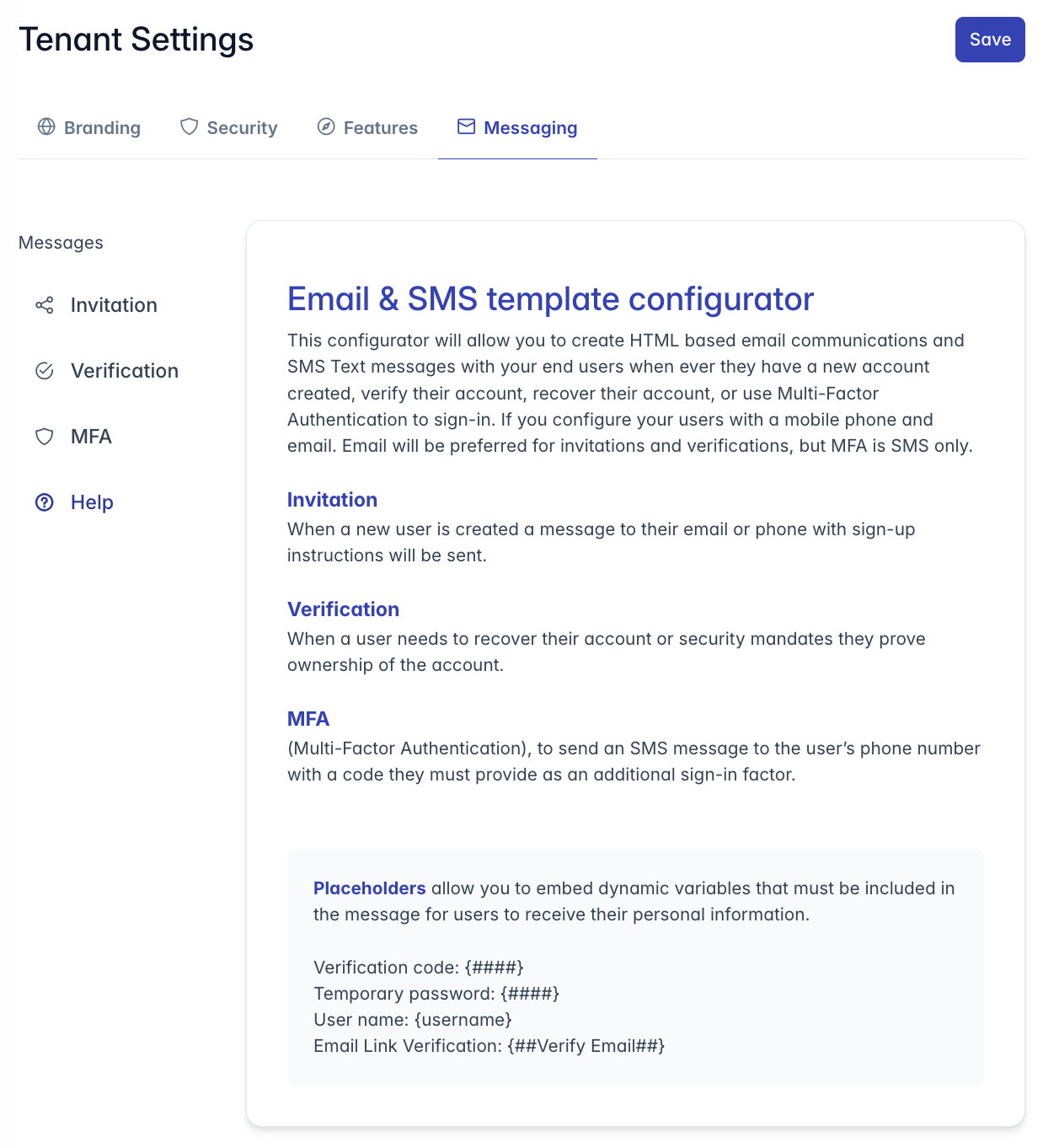Click the Invitation section heading in content panel
Screen dimensions: 1043x1148
332,500
